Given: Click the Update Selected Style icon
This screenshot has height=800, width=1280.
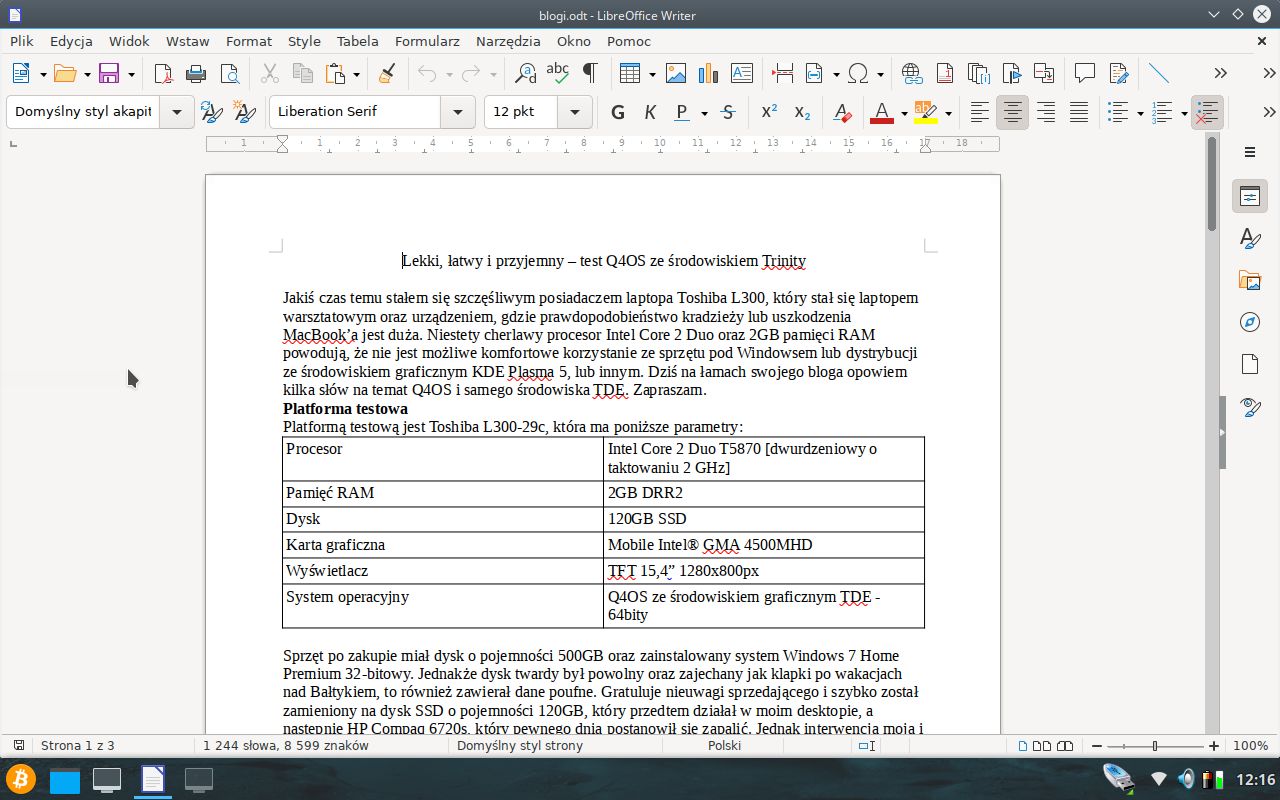Looking at the screenshot, I should click(211, 112).
